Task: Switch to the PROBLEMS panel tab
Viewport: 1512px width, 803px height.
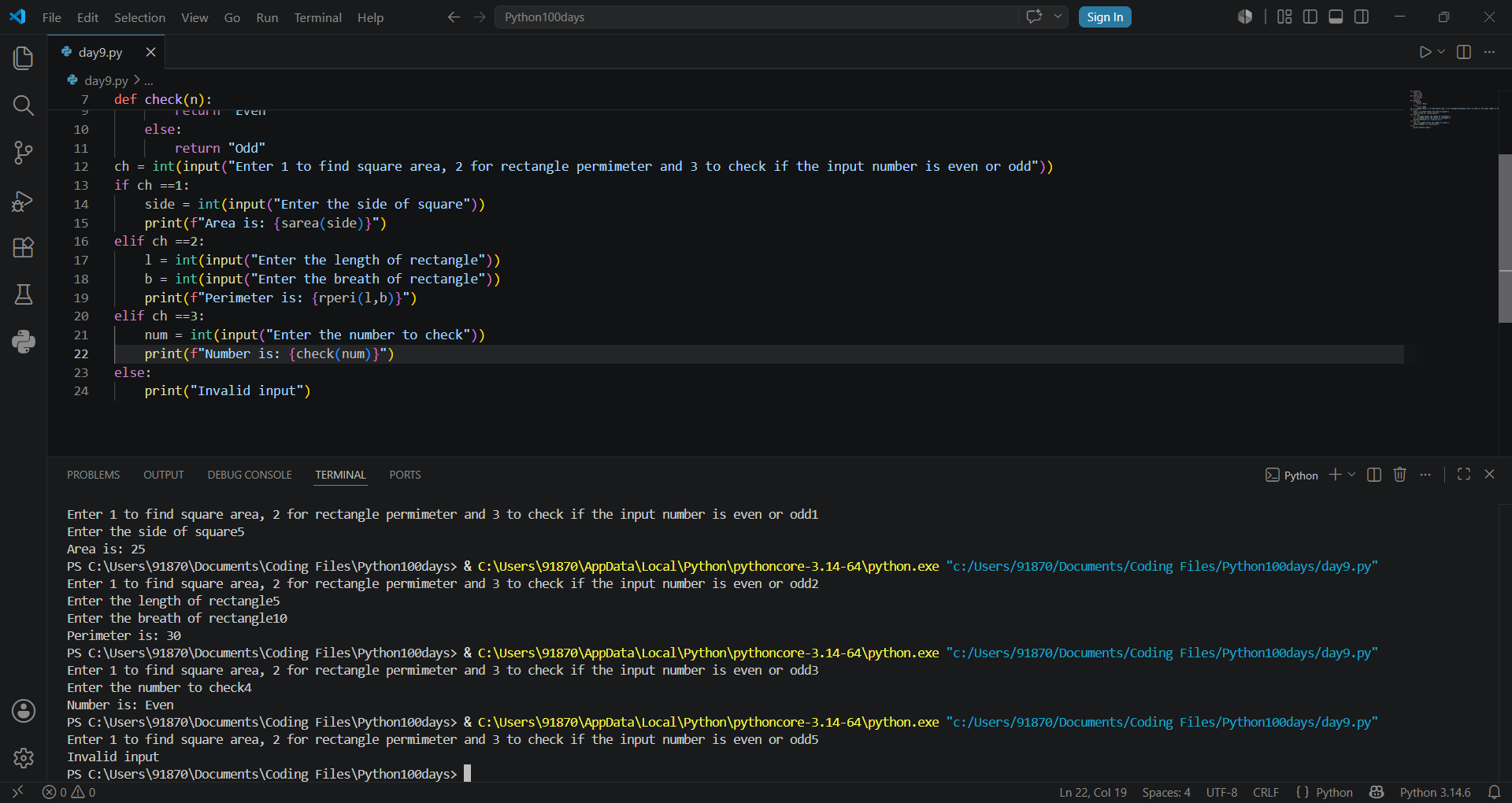Action: pos(93,475)
